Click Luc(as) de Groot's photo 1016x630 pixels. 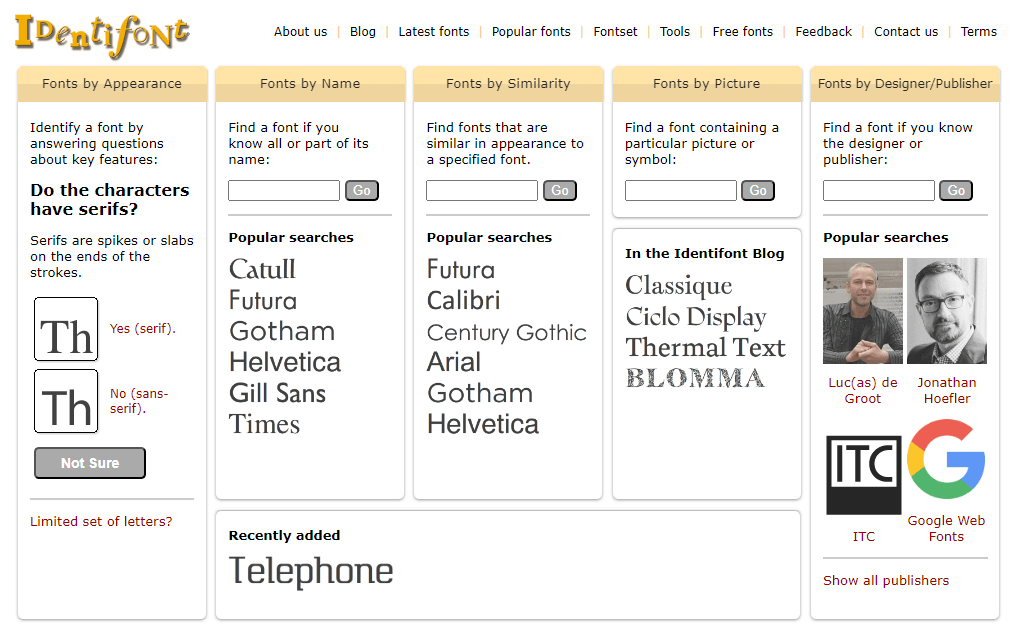click(x=862, y=311)
